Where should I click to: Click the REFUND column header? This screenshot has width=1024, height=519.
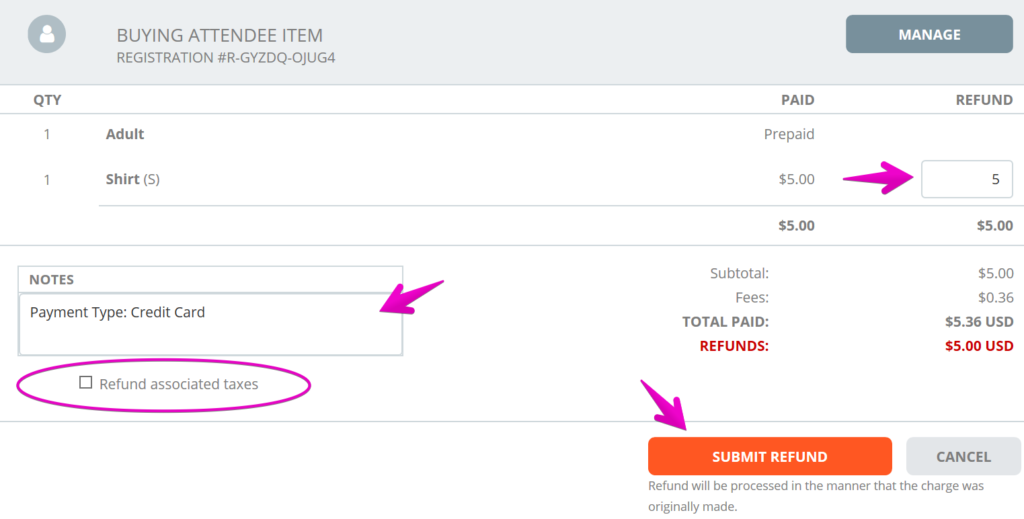click(984, 100)
